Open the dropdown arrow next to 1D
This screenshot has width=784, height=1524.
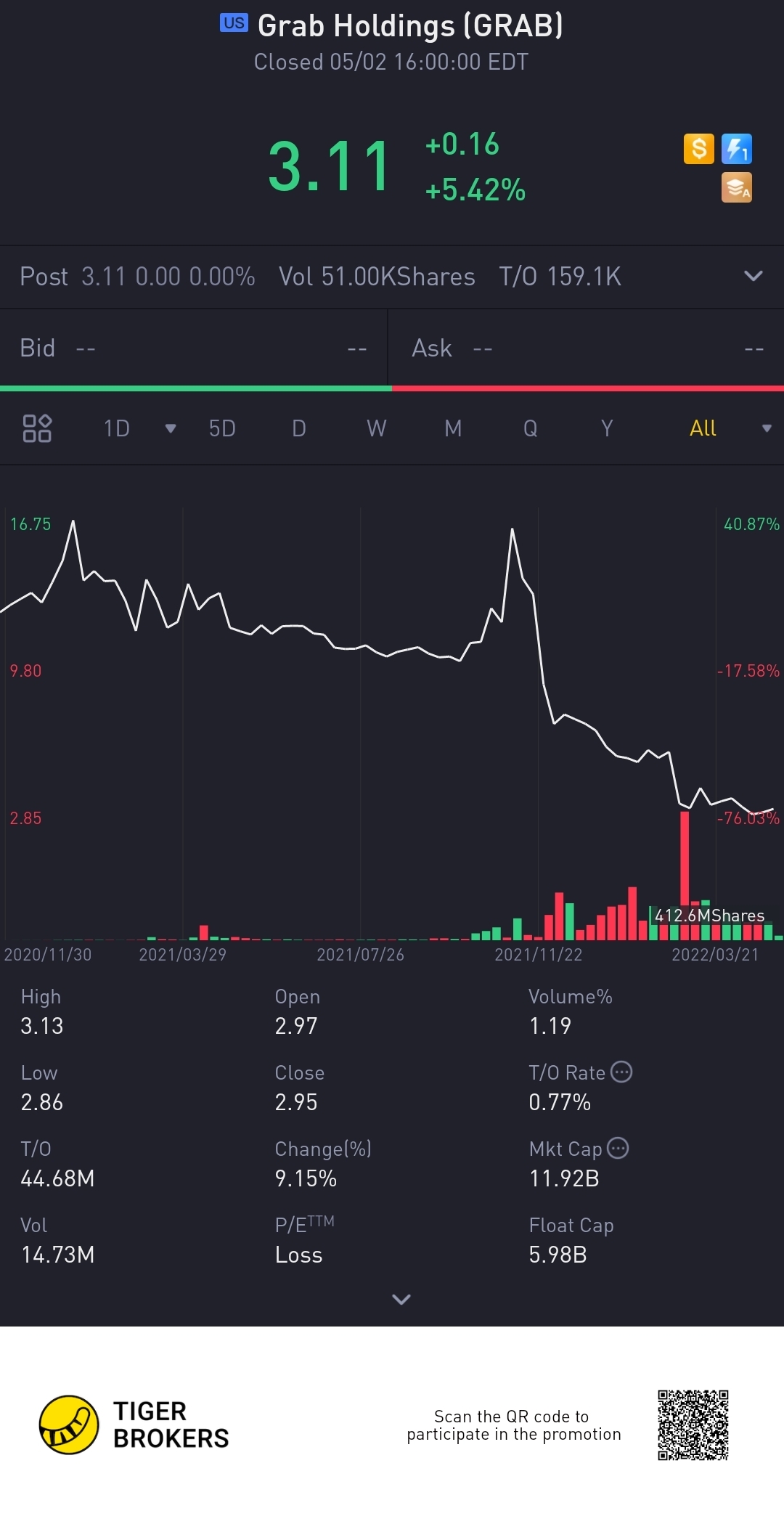(x=171, y=428)
